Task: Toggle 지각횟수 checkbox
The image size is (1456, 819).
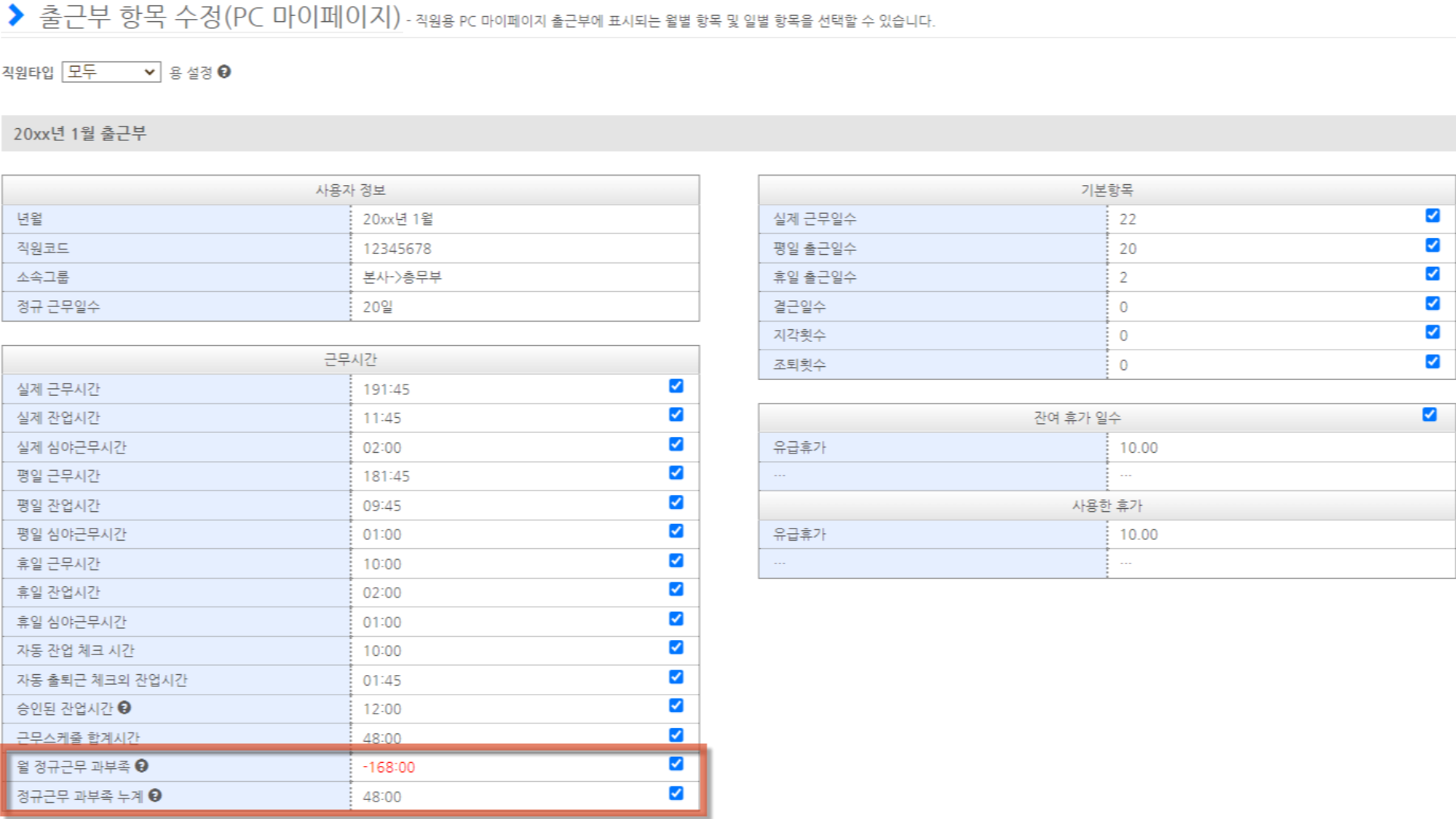Action: pos(1432,332)
